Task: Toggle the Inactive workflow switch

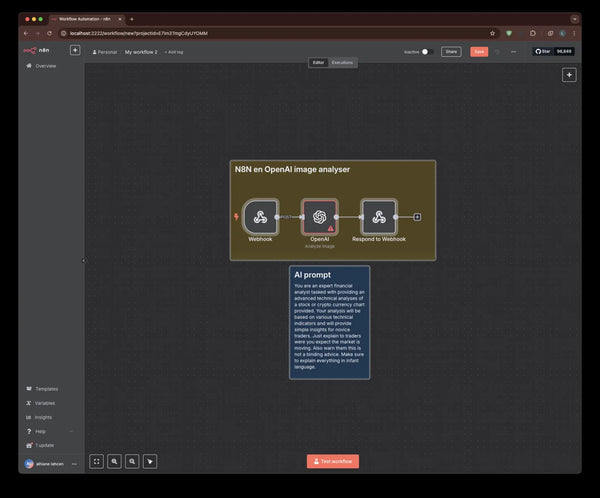Action: coord(427,52)
